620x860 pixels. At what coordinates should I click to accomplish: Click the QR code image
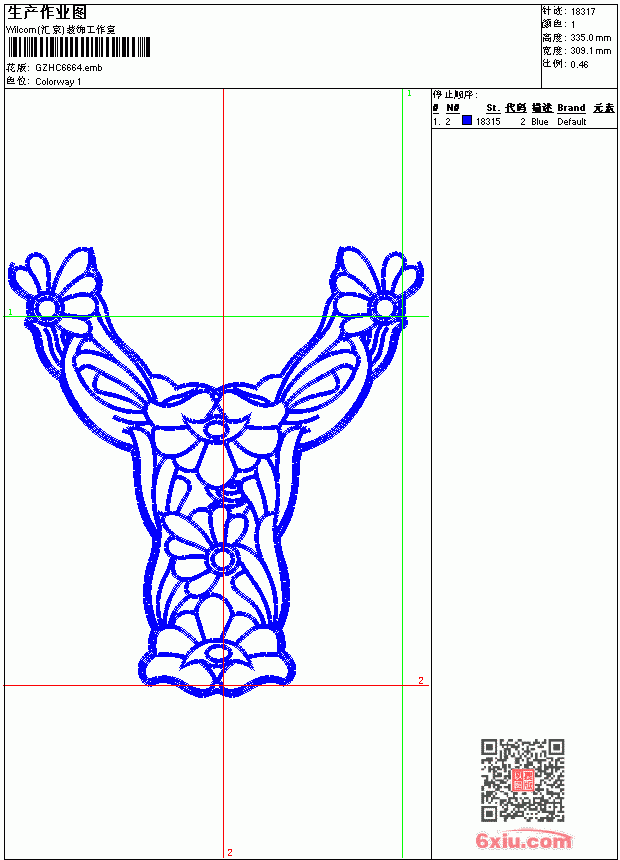tap(522, 780)
